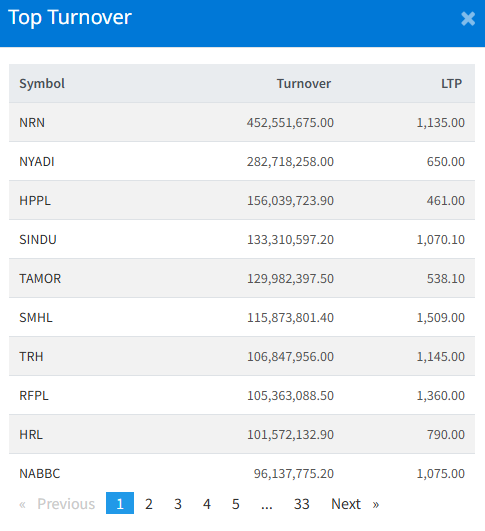
Task: Go to page 3 of results
Action: point(178,504)
